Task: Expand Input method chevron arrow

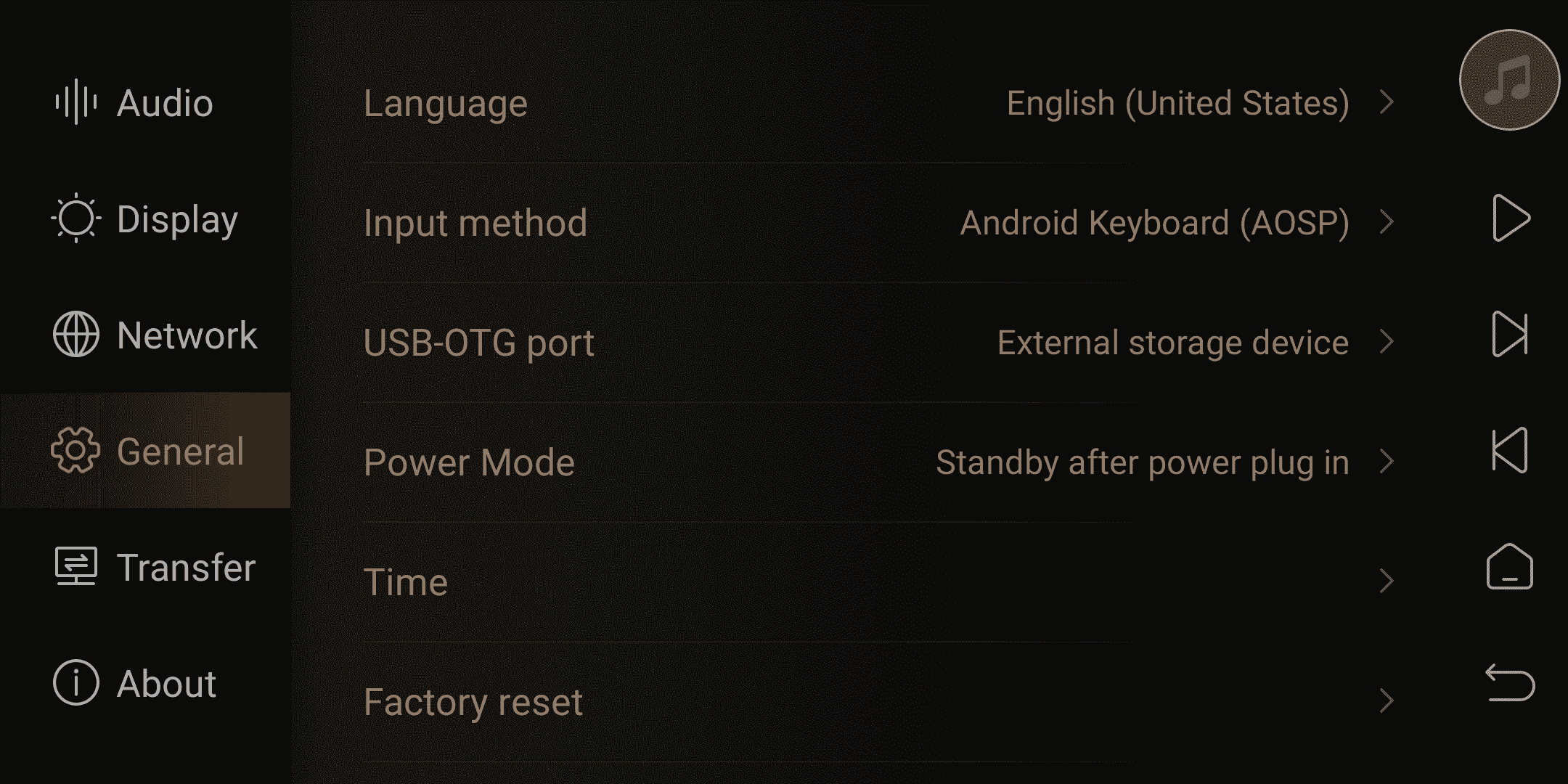Action: pos(1387,221)
